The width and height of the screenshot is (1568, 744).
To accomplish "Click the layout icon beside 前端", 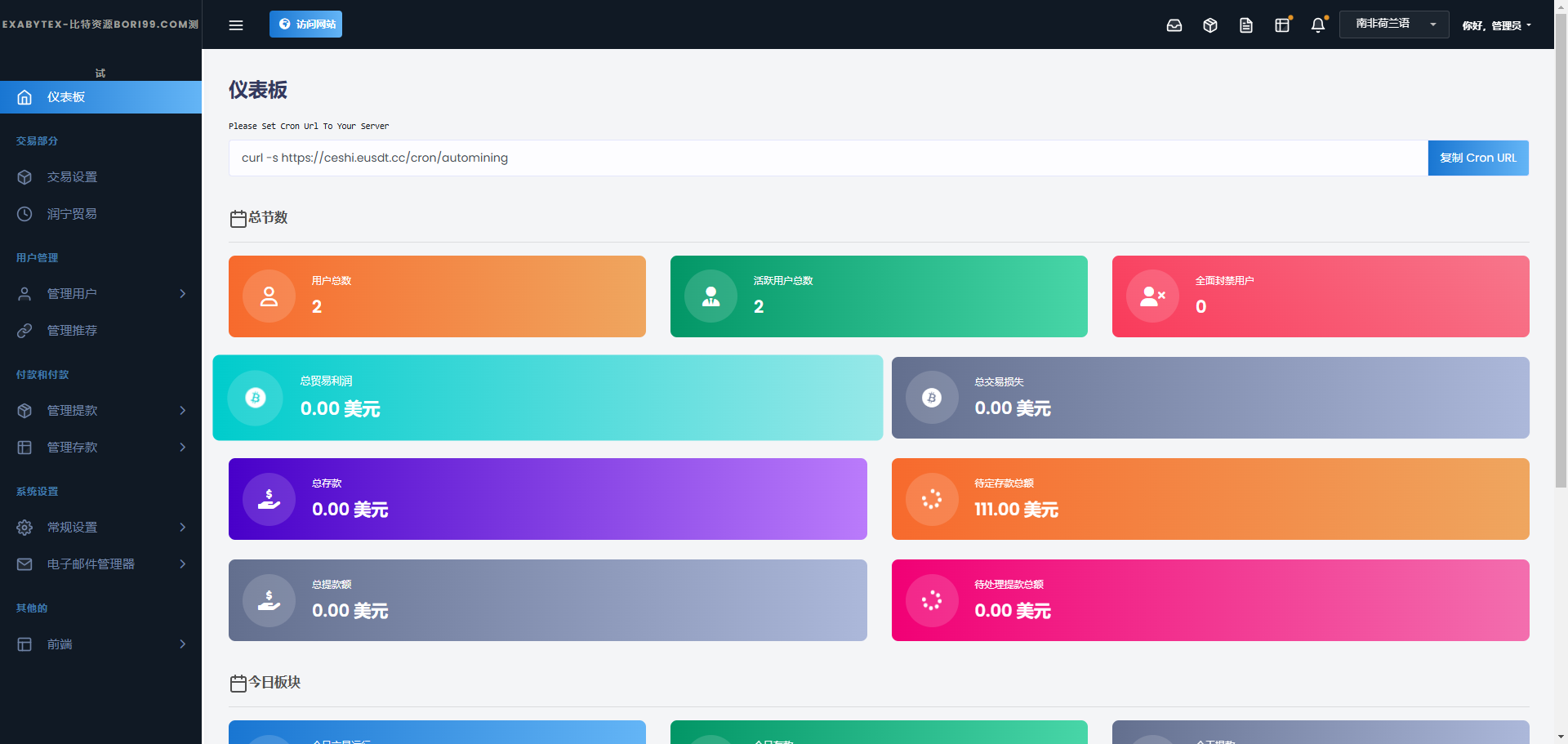I will click(x=24, y=644).
